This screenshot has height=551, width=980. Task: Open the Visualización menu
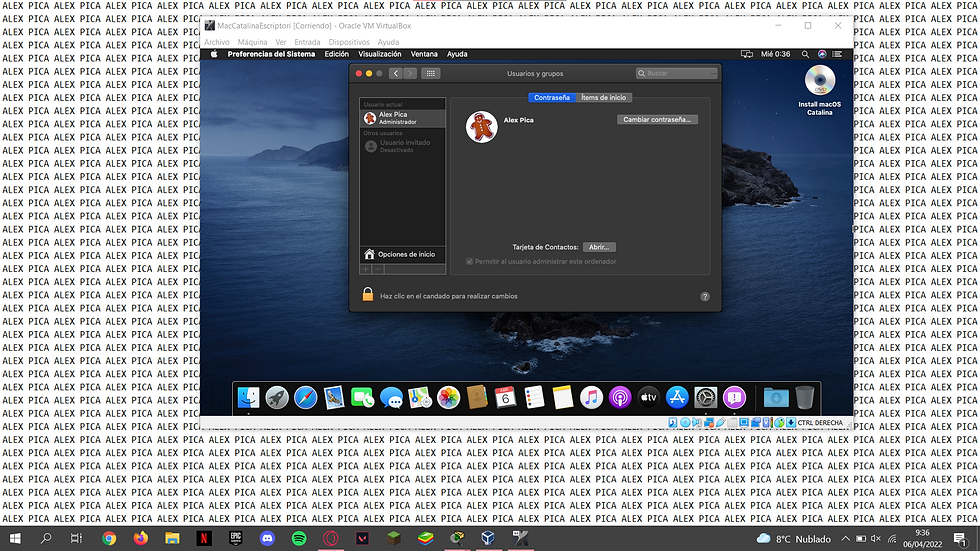point(379,54)
